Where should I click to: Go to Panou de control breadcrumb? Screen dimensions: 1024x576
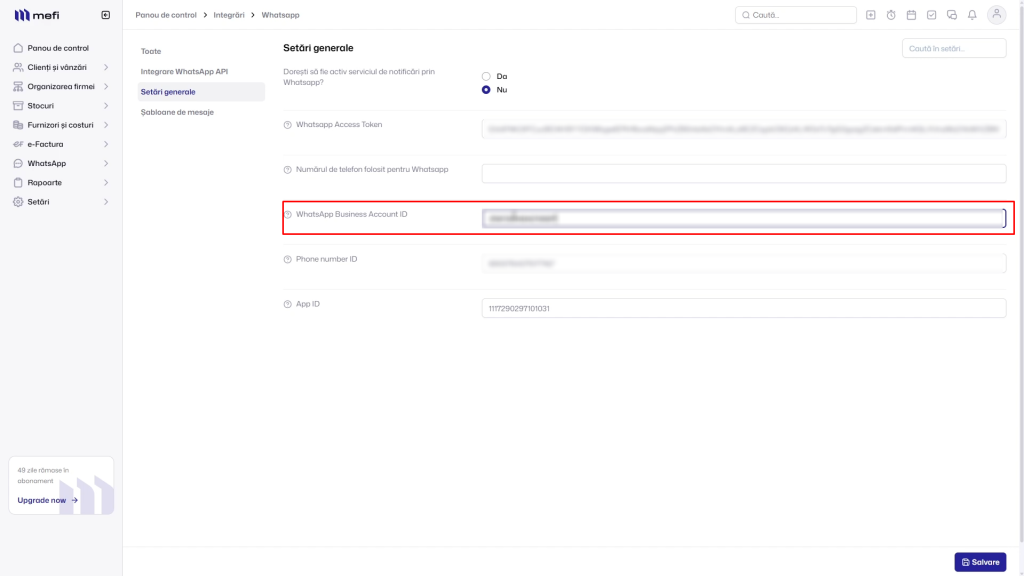pyautogui.click(x=166, y=15)
